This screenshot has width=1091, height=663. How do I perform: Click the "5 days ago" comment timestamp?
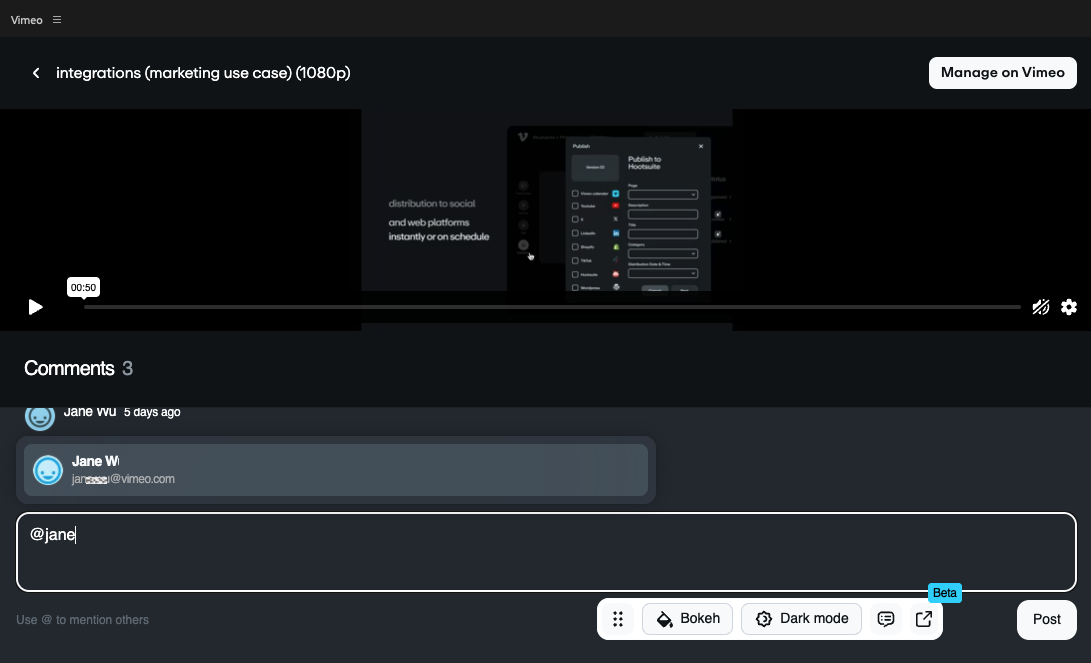[x=152, y=412]
